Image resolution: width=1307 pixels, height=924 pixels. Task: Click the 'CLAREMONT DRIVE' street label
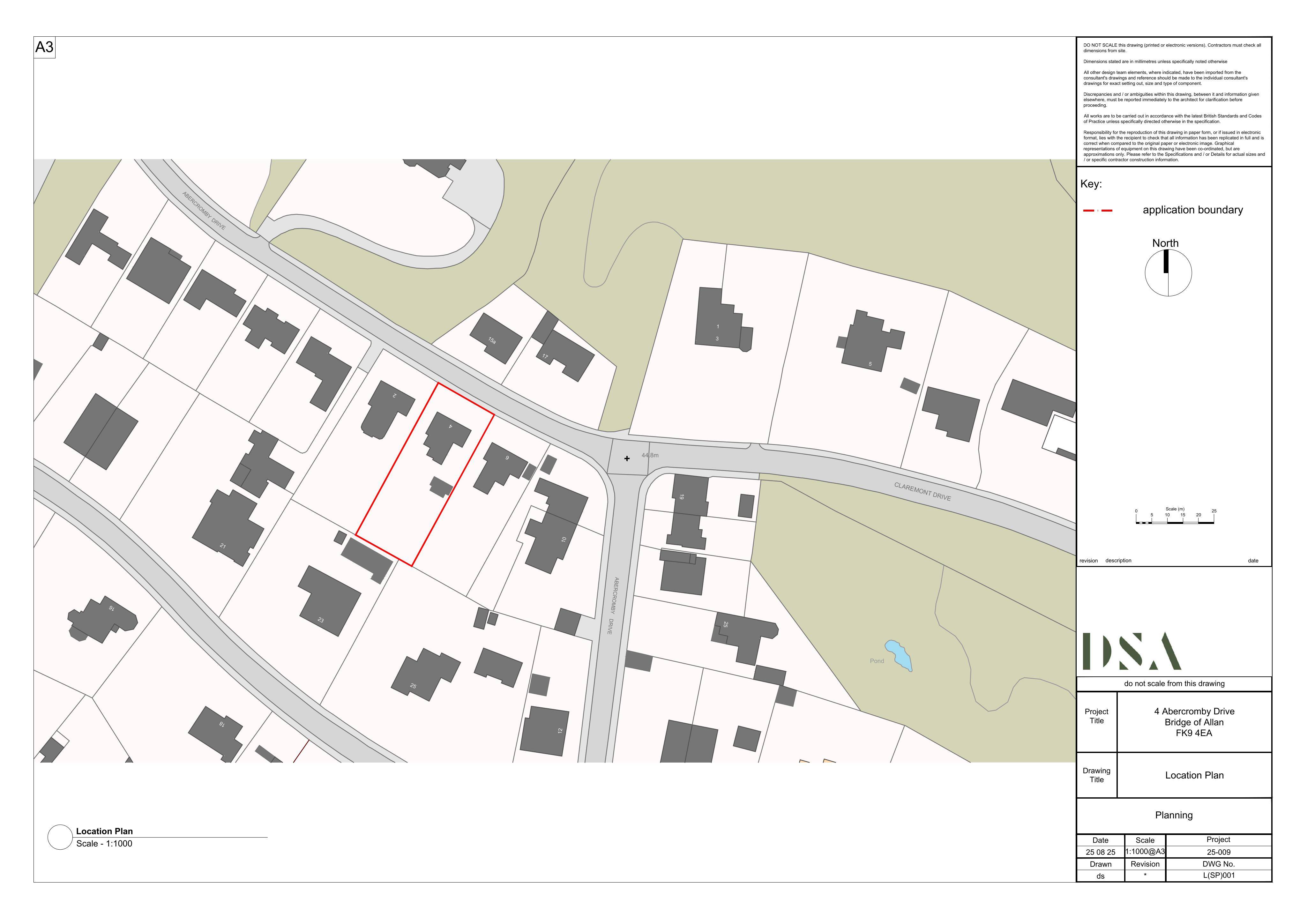click(922, 491)
